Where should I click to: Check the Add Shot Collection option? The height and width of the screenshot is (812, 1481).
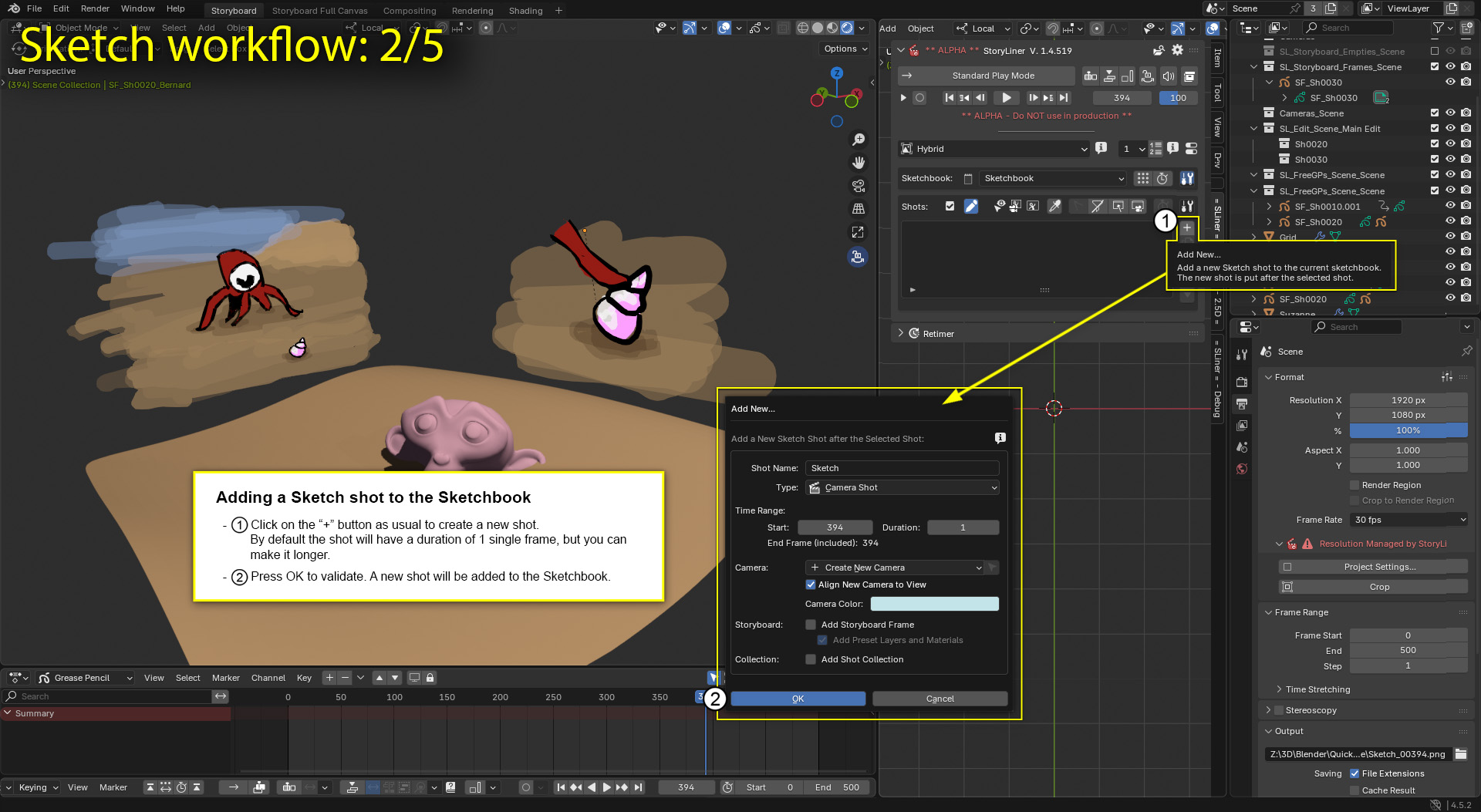(x=811, y=659)
